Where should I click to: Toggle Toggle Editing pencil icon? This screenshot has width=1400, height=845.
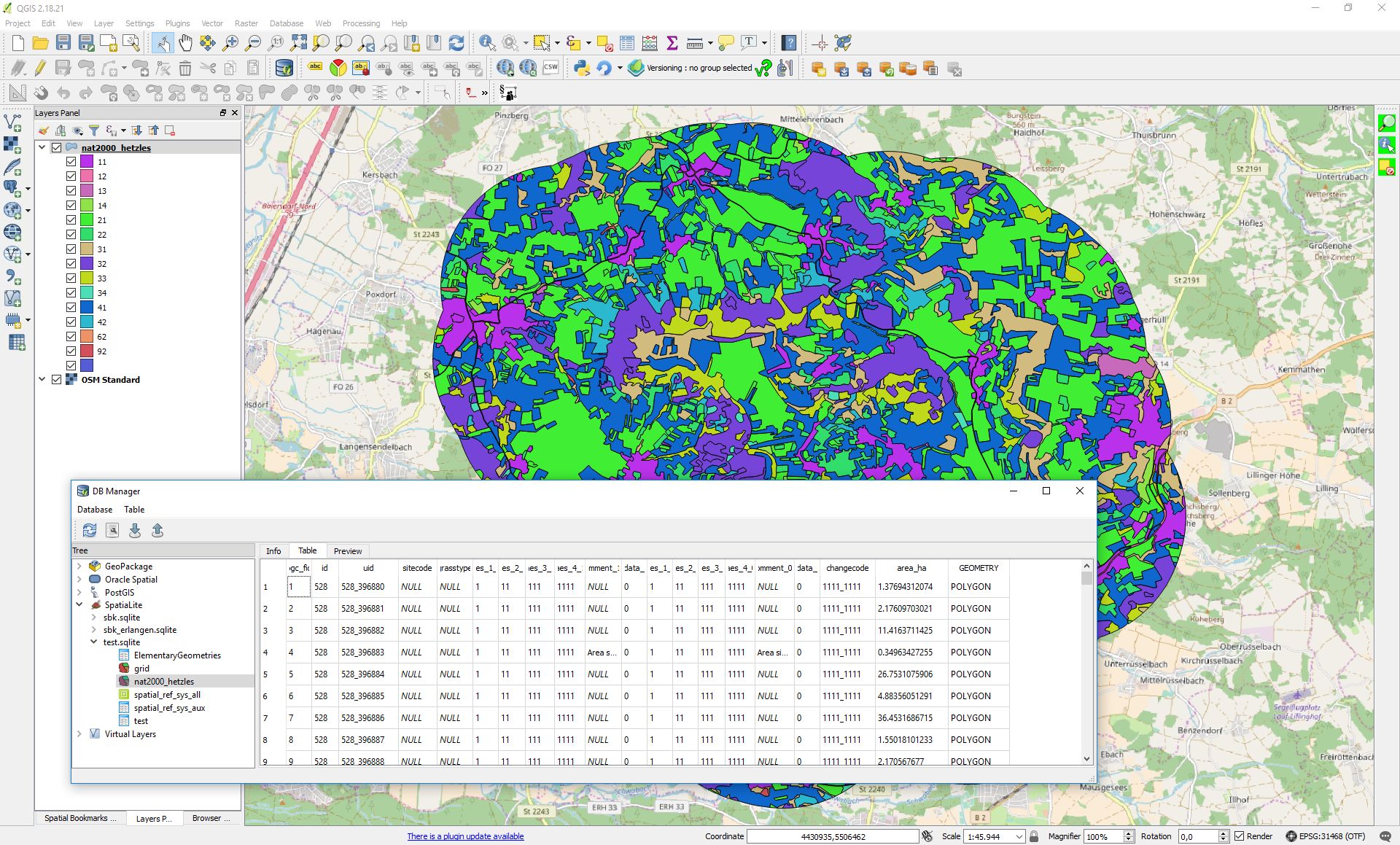click(40, 69)
